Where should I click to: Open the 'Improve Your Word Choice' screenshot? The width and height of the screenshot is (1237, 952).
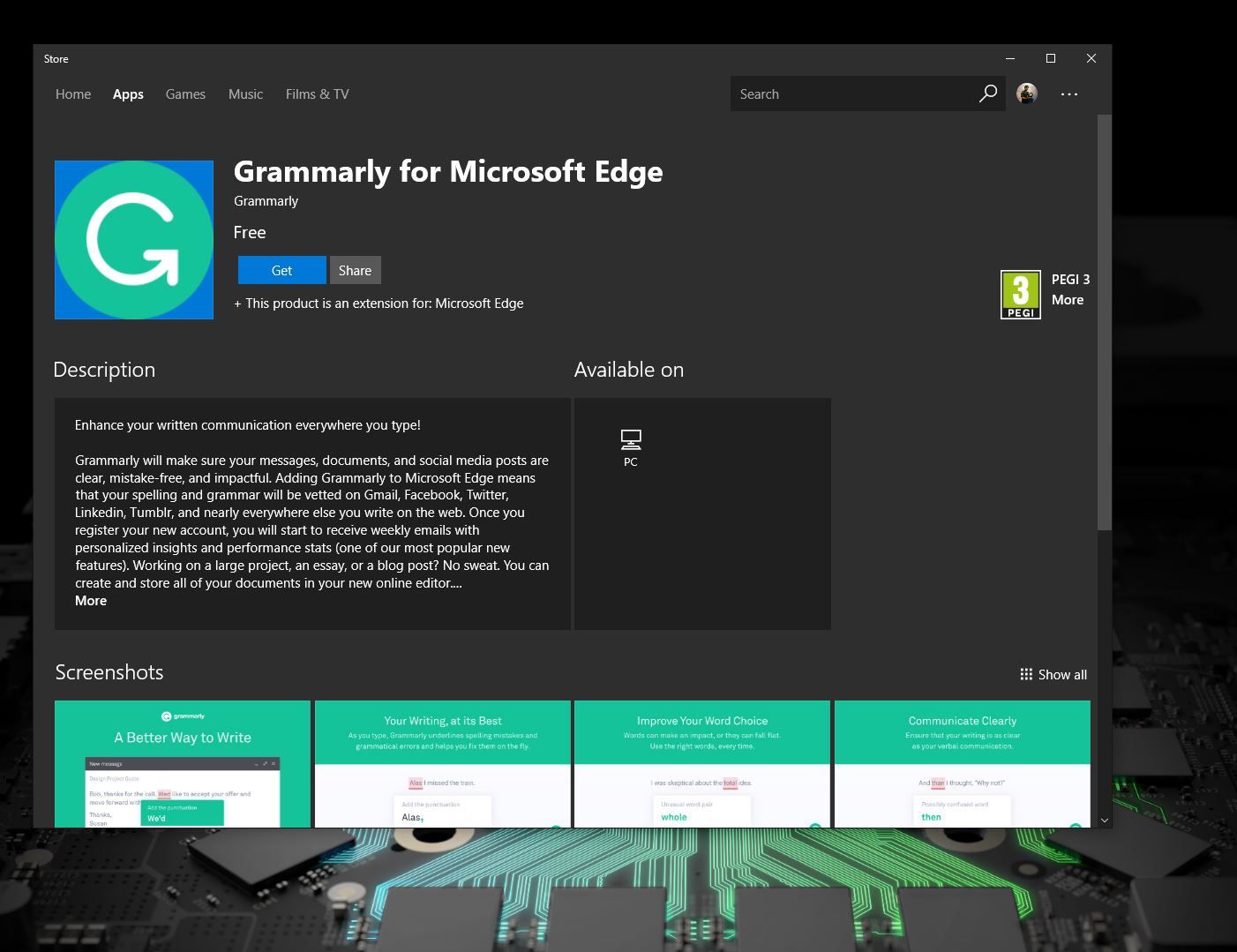coord(701,764)
